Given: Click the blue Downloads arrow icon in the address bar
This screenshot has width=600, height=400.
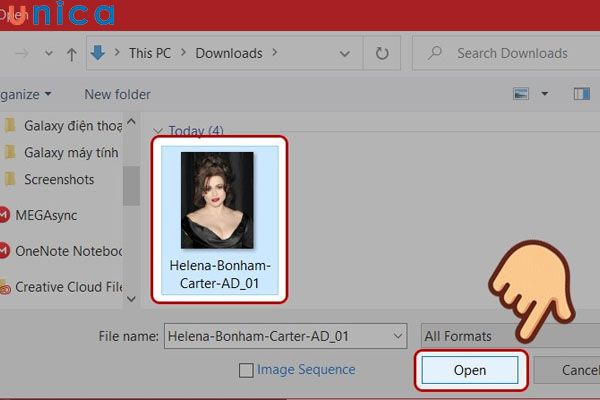Looking at the screenshot, I should click(98, 53).
